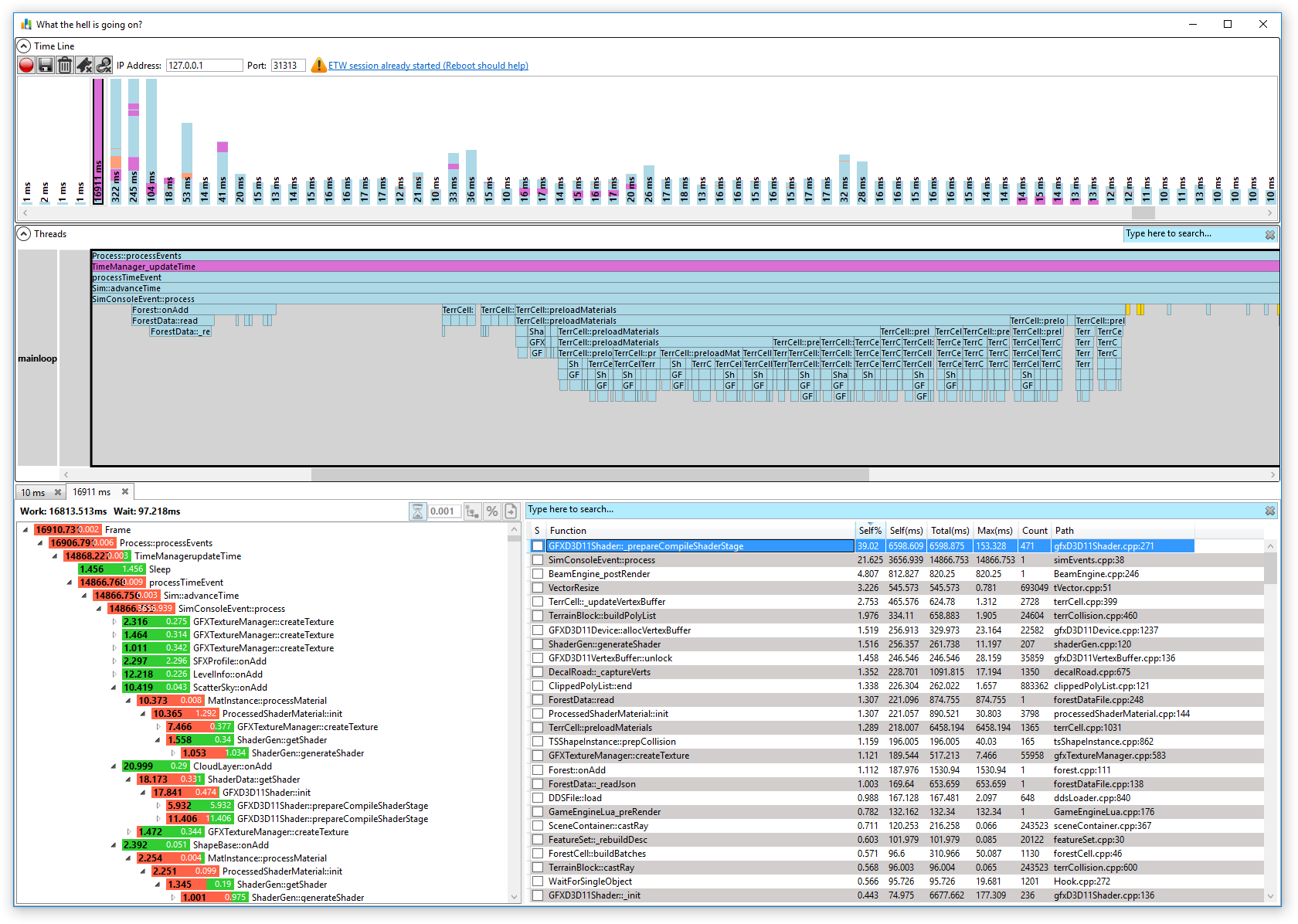Viewport: 1298px width, 924px height.
Task: Click the floppy disk save icon
Action: coord(46,66)
